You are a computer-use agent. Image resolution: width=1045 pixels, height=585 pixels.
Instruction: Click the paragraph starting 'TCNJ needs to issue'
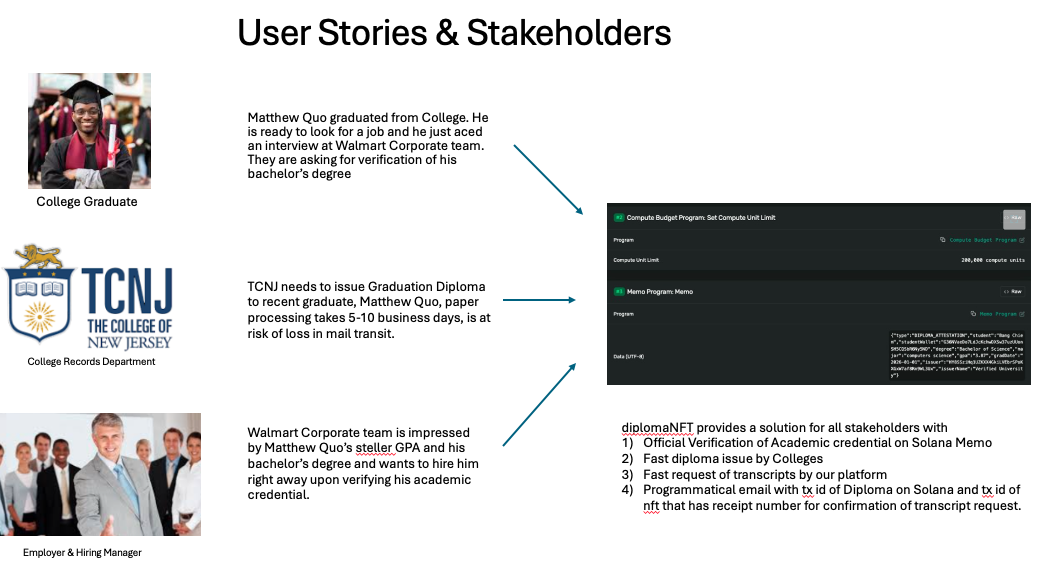click(369, 310)
